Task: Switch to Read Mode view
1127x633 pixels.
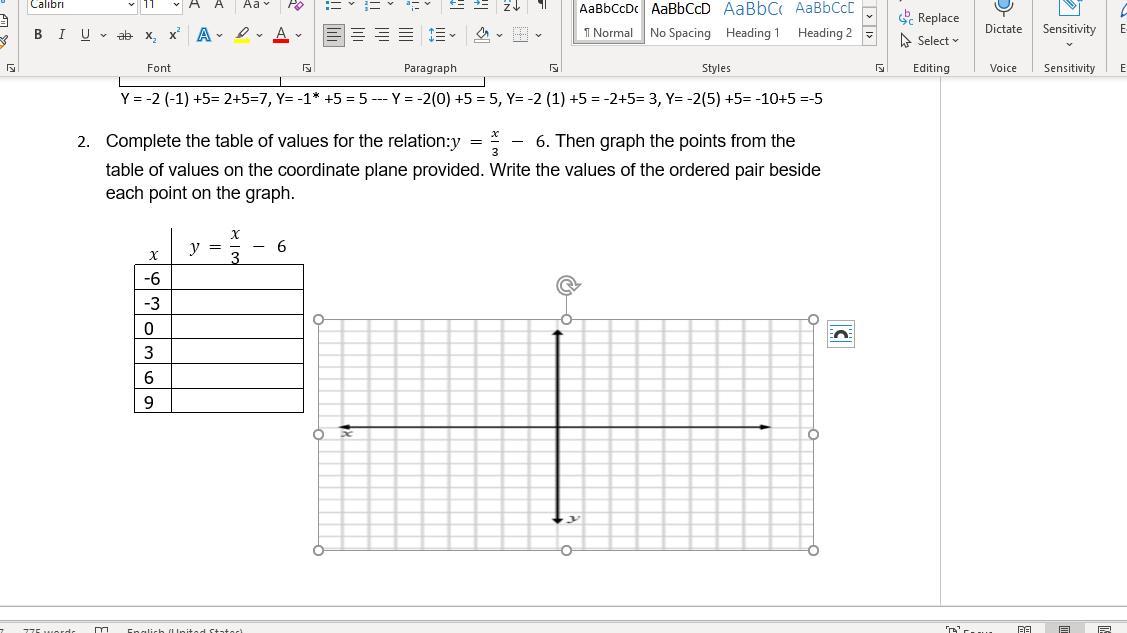Action: tap(1024, 629)
